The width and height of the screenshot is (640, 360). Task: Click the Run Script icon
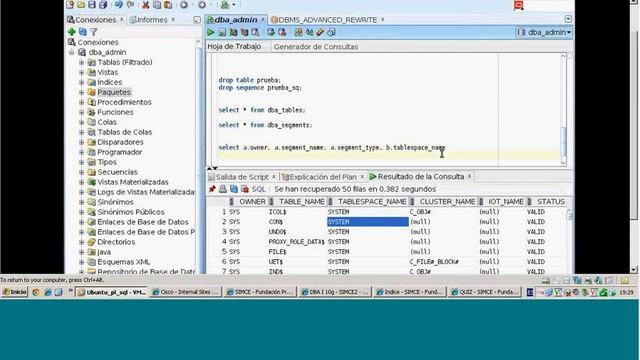tap(222, 32)
